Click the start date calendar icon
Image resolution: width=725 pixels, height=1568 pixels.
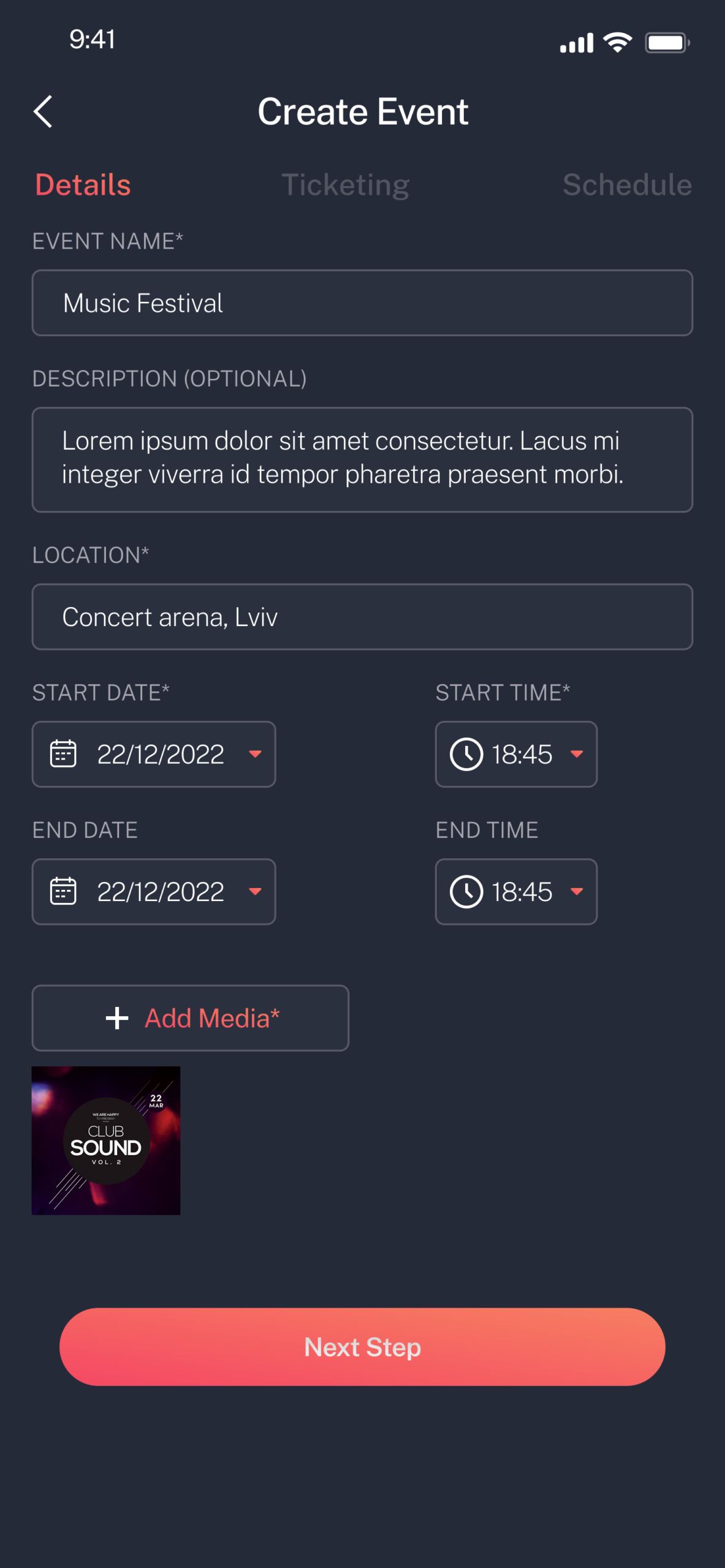tap(63, 754)
